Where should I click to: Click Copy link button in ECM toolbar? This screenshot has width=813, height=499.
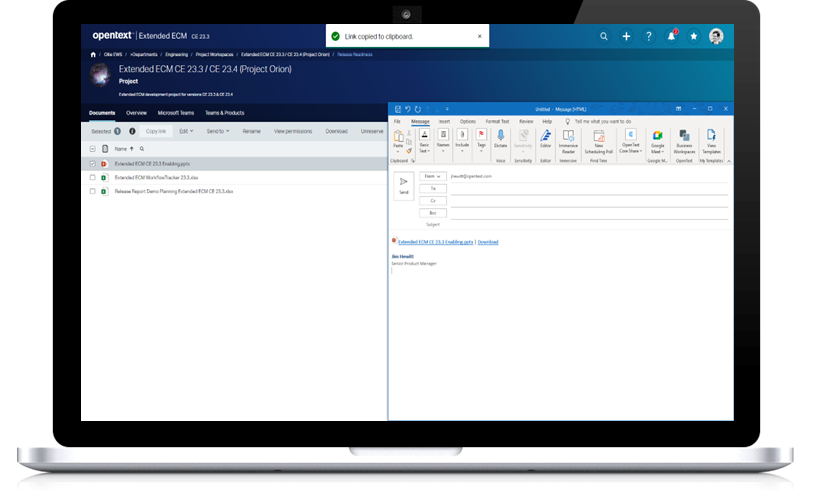(156, 131)
